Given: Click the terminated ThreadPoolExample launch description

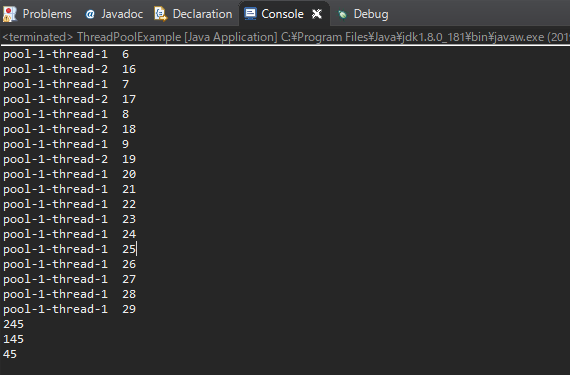Looking at the screenshot, I should pyautogui.click(x=286, y=37).
